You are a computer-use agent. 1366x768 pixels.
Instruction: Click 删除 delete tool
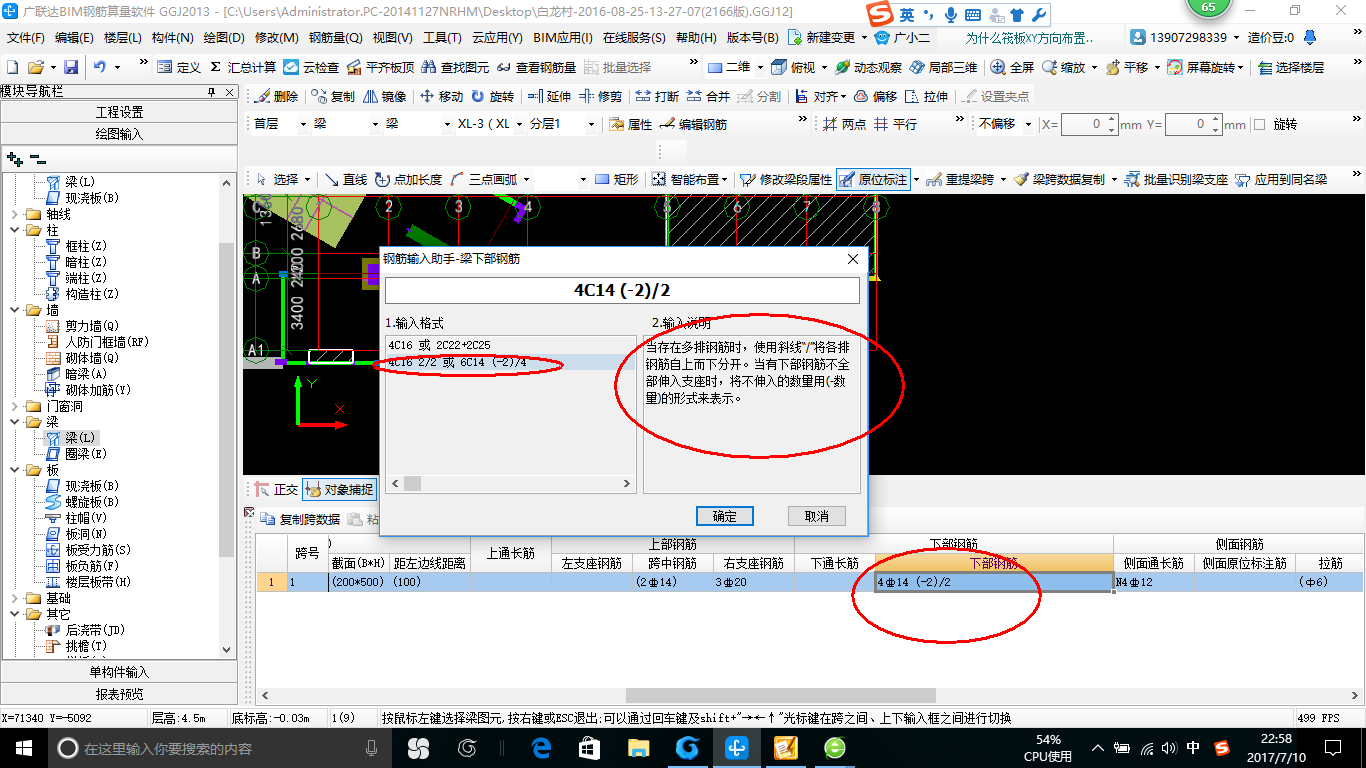tap(277, 96)
